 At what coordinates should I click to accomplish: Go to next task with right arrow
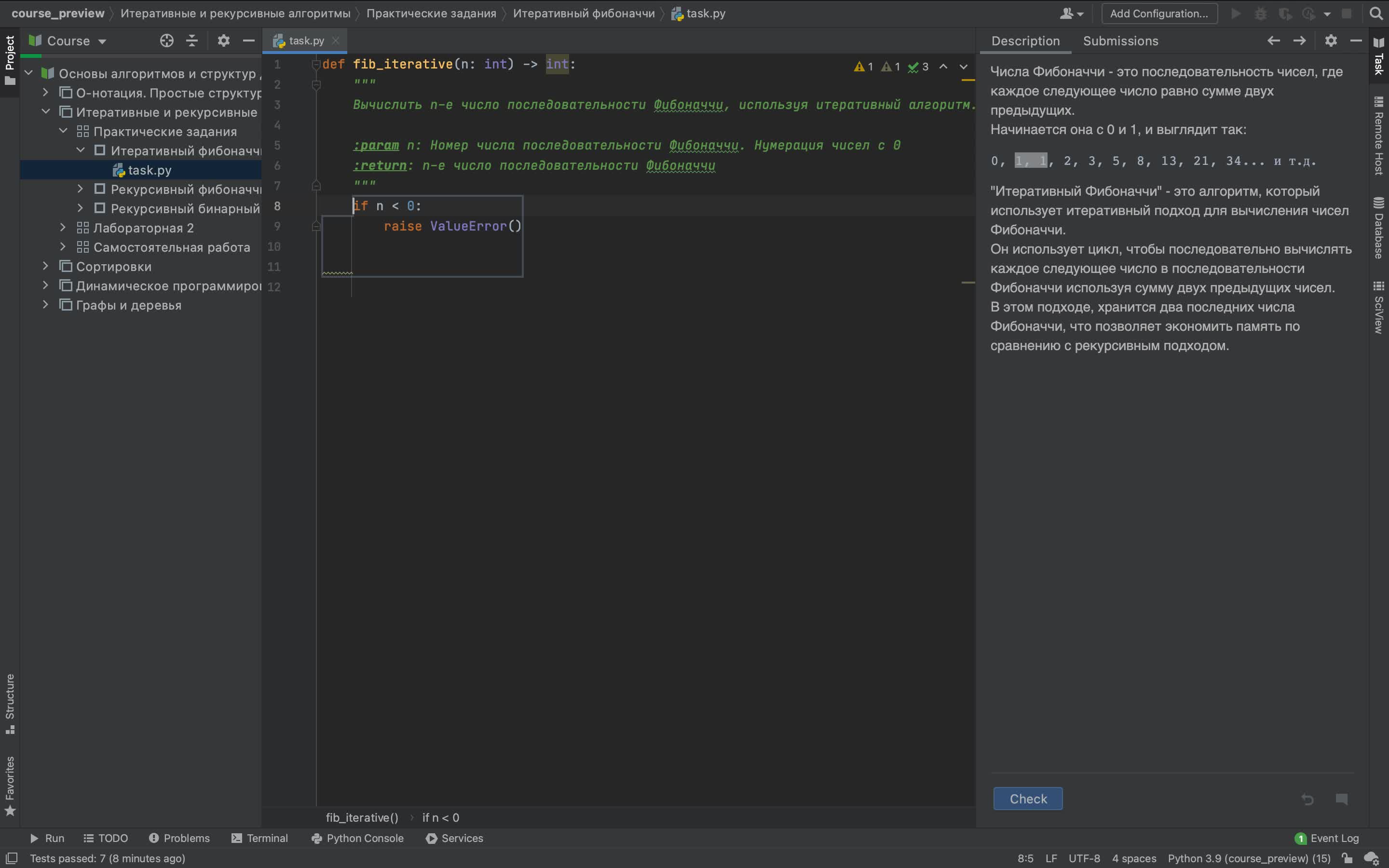click(x=1299, y=41)
